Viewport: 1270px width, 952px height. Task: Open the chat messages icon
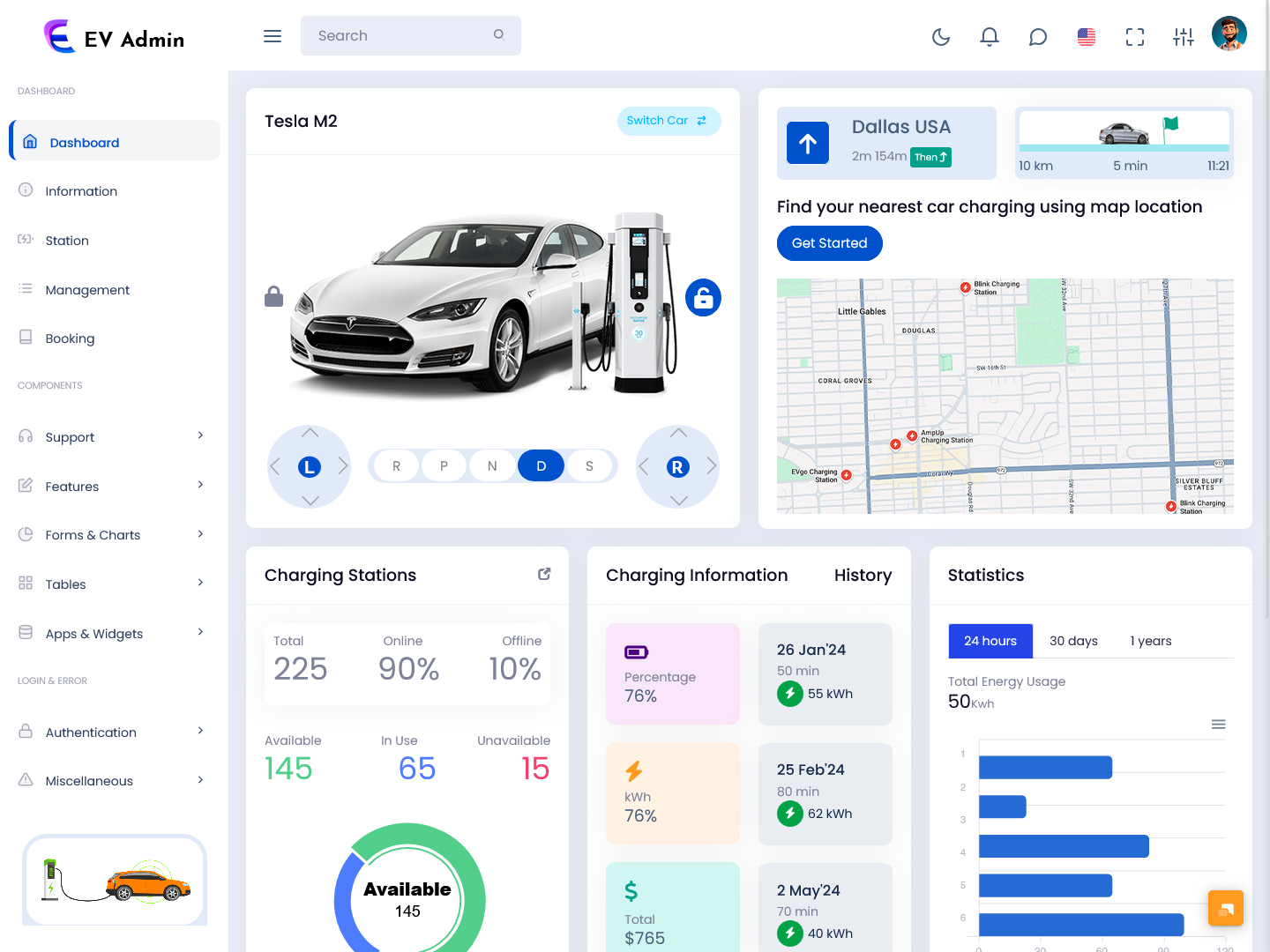click(1038, 36)
